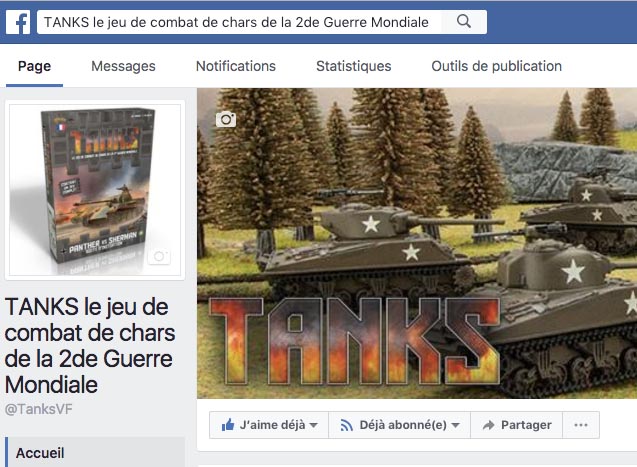Click in the Facebook search field

tap(239, 22)
